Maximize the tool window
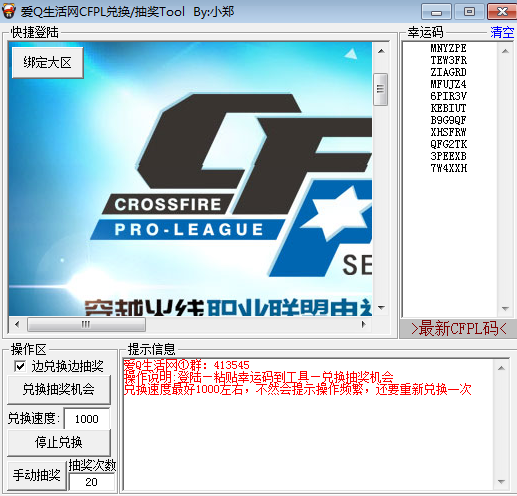The image size is (517, 496). pyautogui.click(x=469, y=12)
